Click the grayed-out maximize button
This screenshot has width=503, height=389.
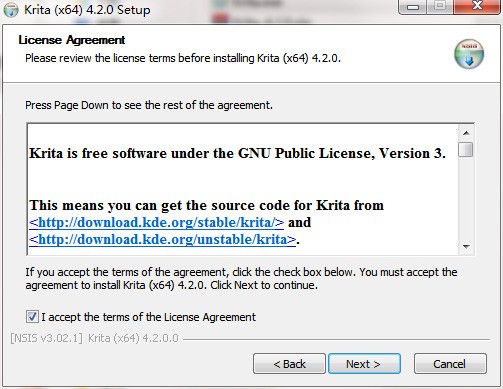coord(440,7)
